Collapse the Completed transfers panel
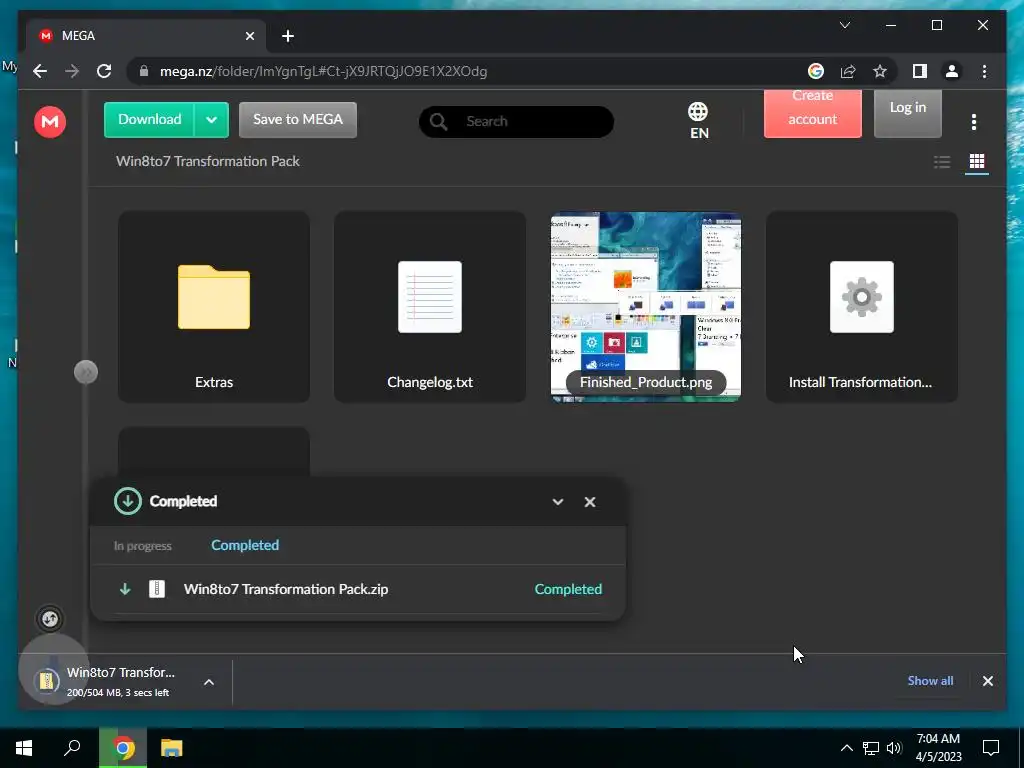 [x=558, y=502]
